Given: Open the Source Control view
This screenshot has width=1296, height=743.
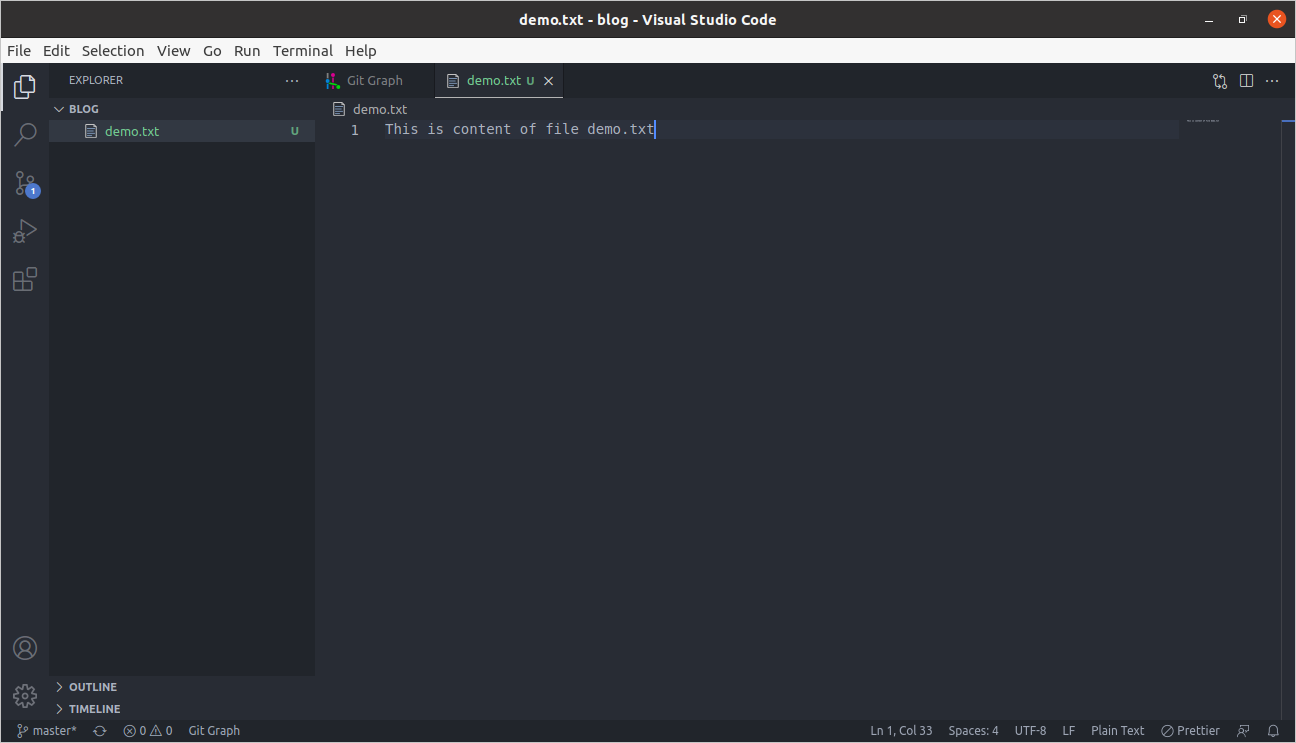Looking at the screenshot, I should coord(25,183).
